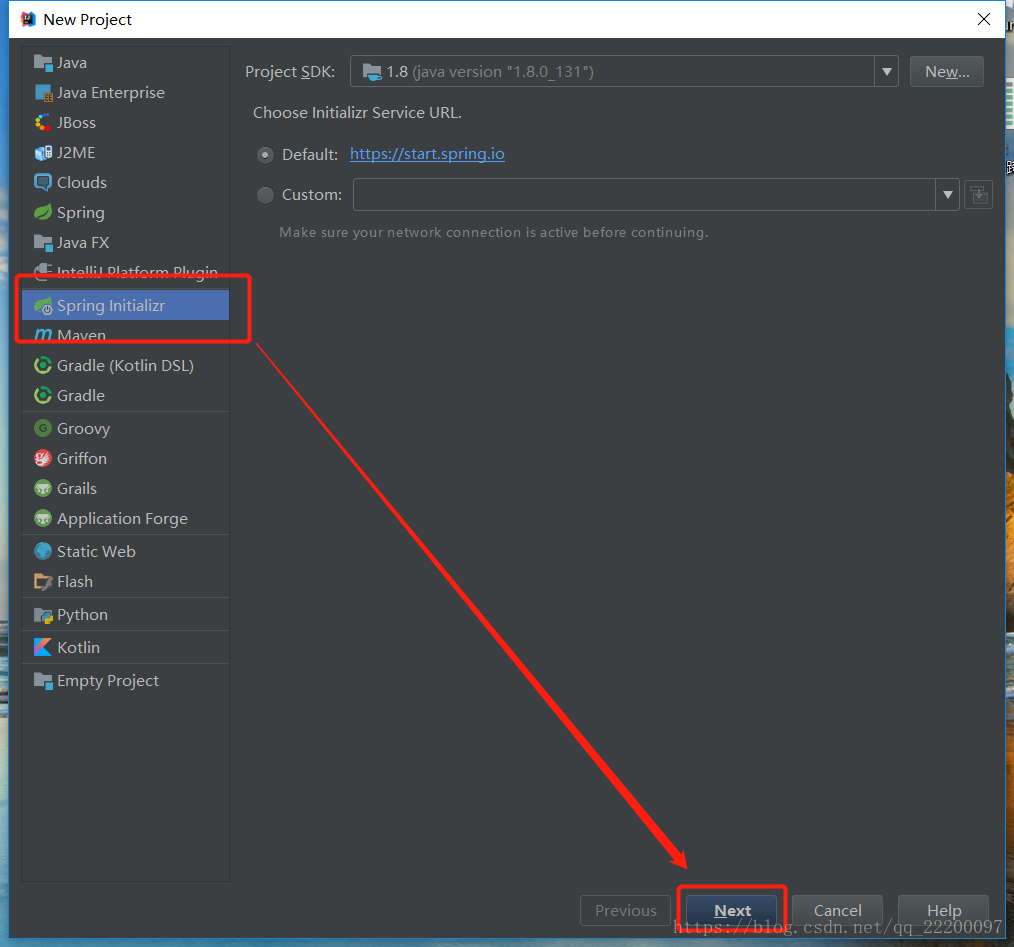The height and width of the screenshot is (947, 1014).
Task: Click the Grails icon
Action: point(43,488)
